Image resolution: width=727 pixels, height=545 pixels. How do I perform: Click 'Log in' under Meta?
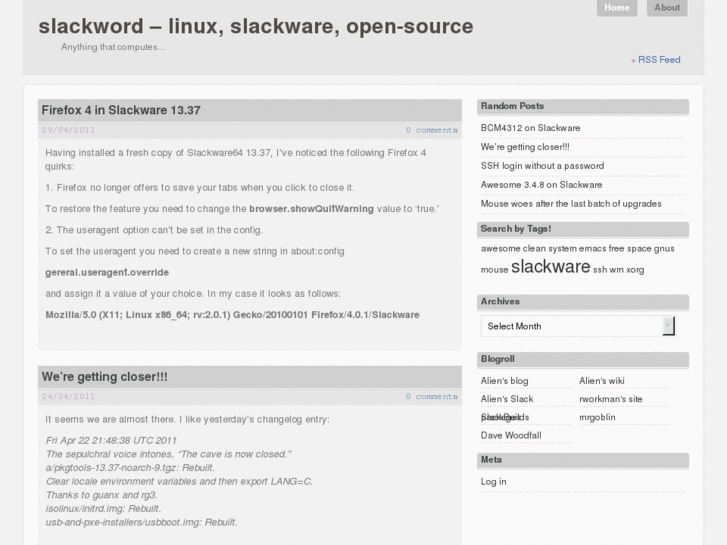[493, 482]
